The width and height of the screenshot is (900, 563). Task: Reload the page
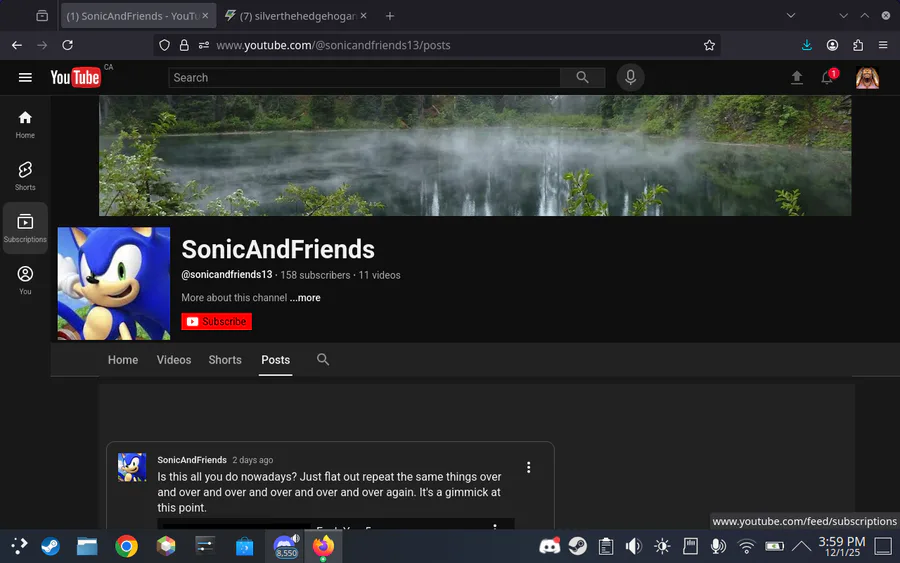[x=67, y=45]
